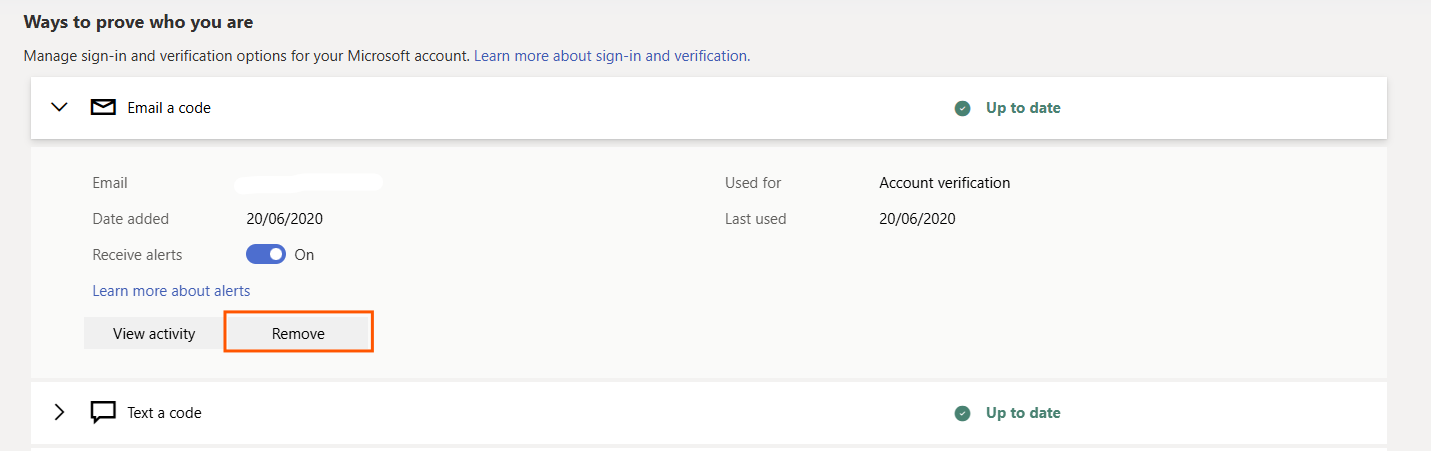Click the Receive alerts label
The width and height of the screenshot is (1431, 451).
[138, 255]
